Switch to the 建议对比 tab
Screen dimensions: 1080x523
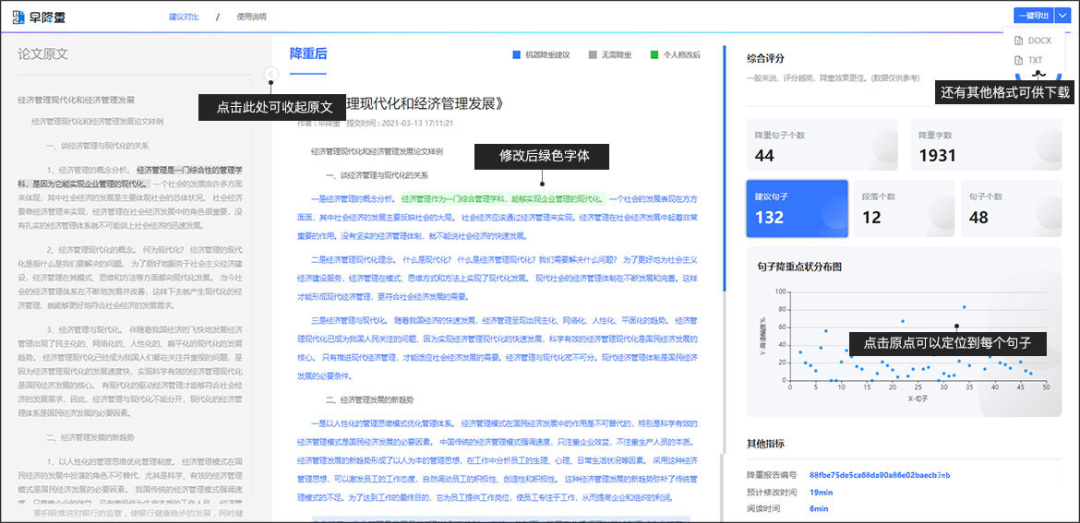(x=184, y=17)
